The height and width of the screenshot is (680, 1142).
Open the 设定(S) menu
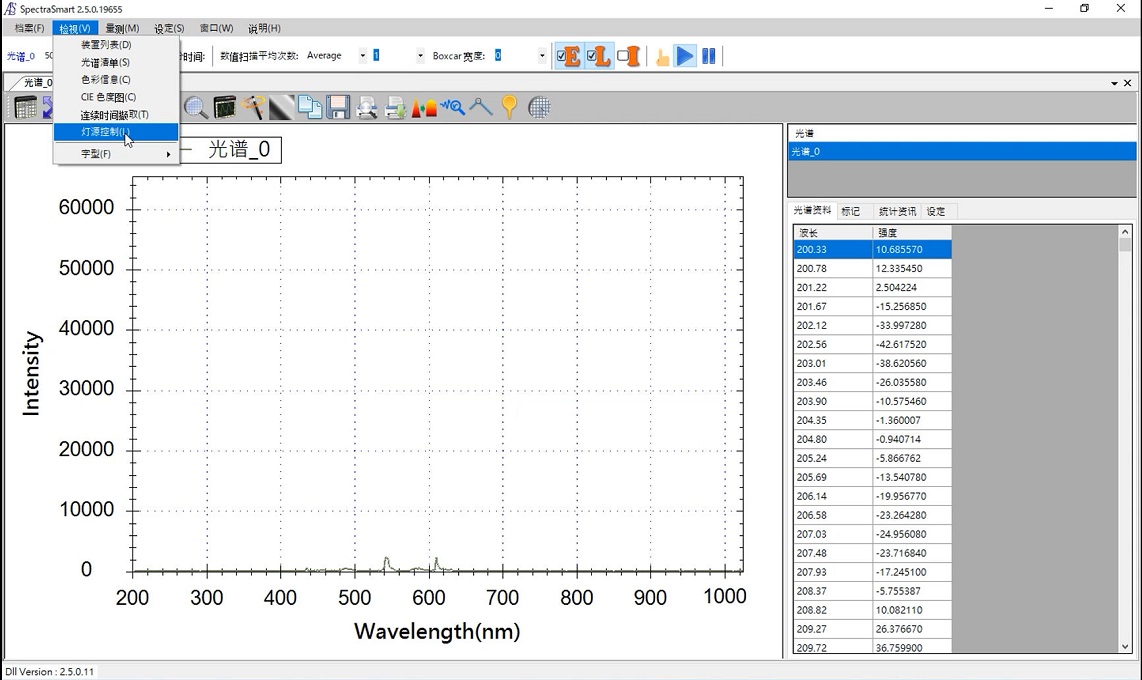coord(169,28)
